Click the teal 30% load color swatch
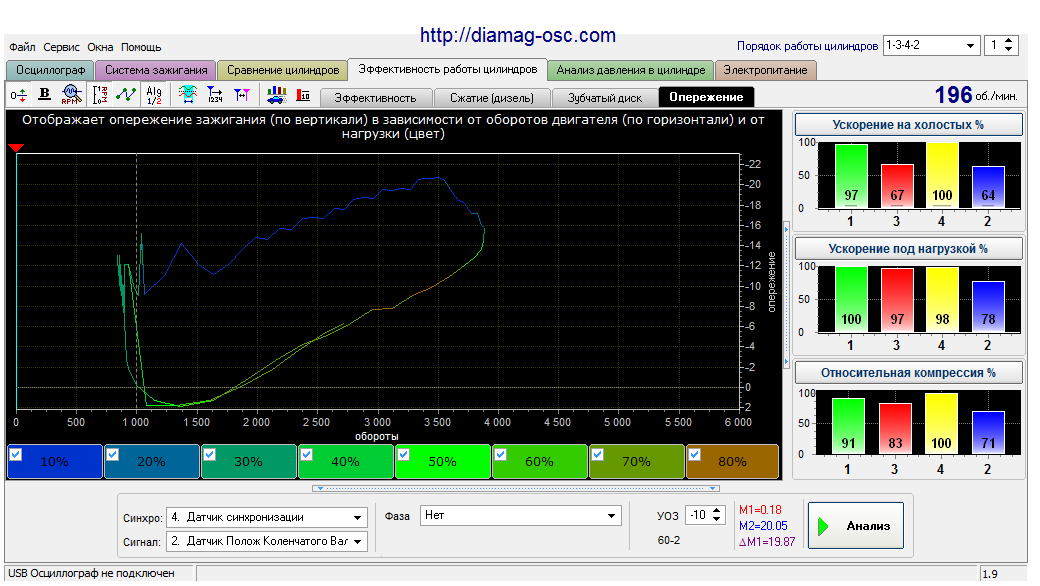Image resolution: width=1040 pixels, height=586 pixels. click(x=249, y=461)
